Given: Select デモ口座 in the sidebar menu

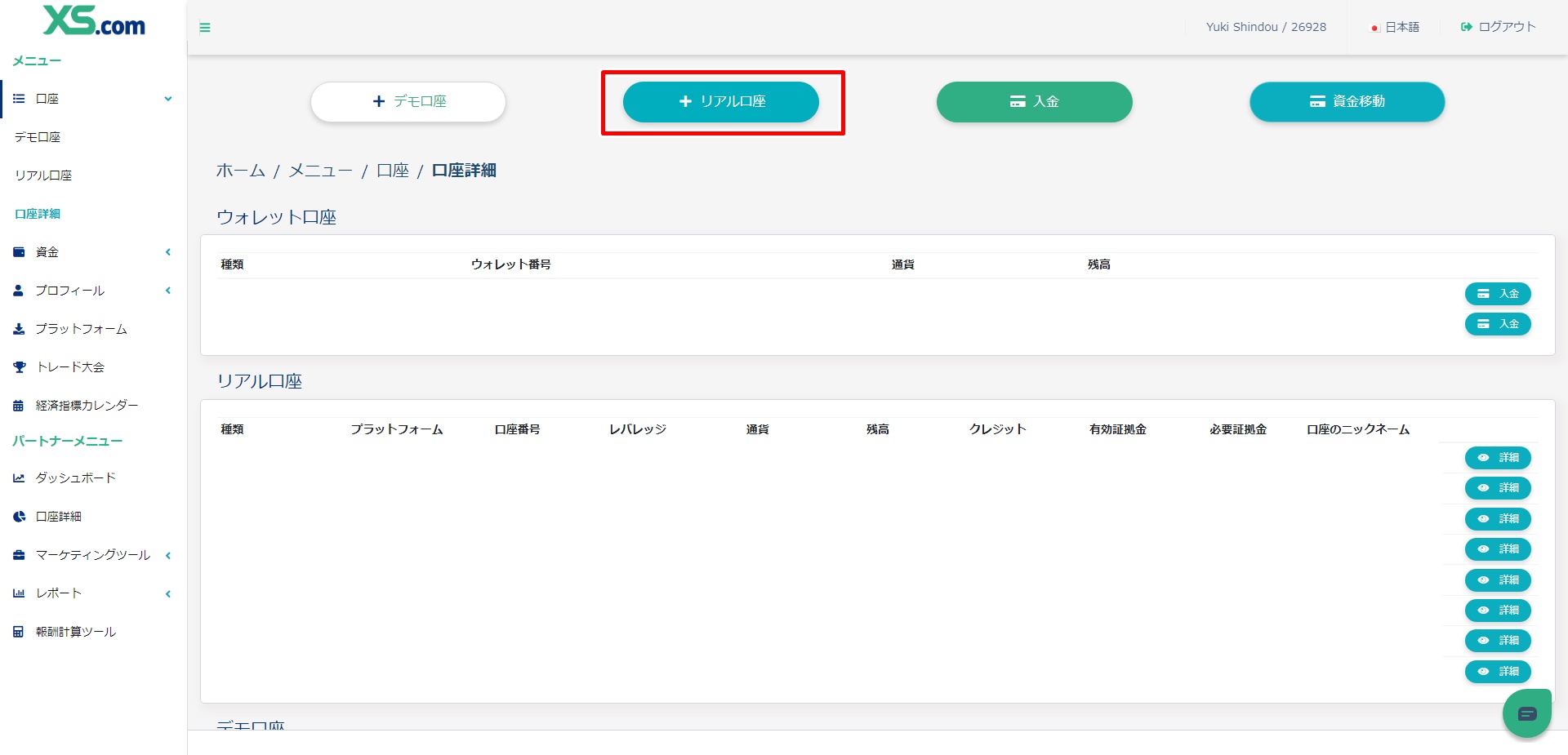Looking at the screenshot, I should coord(38,137).
